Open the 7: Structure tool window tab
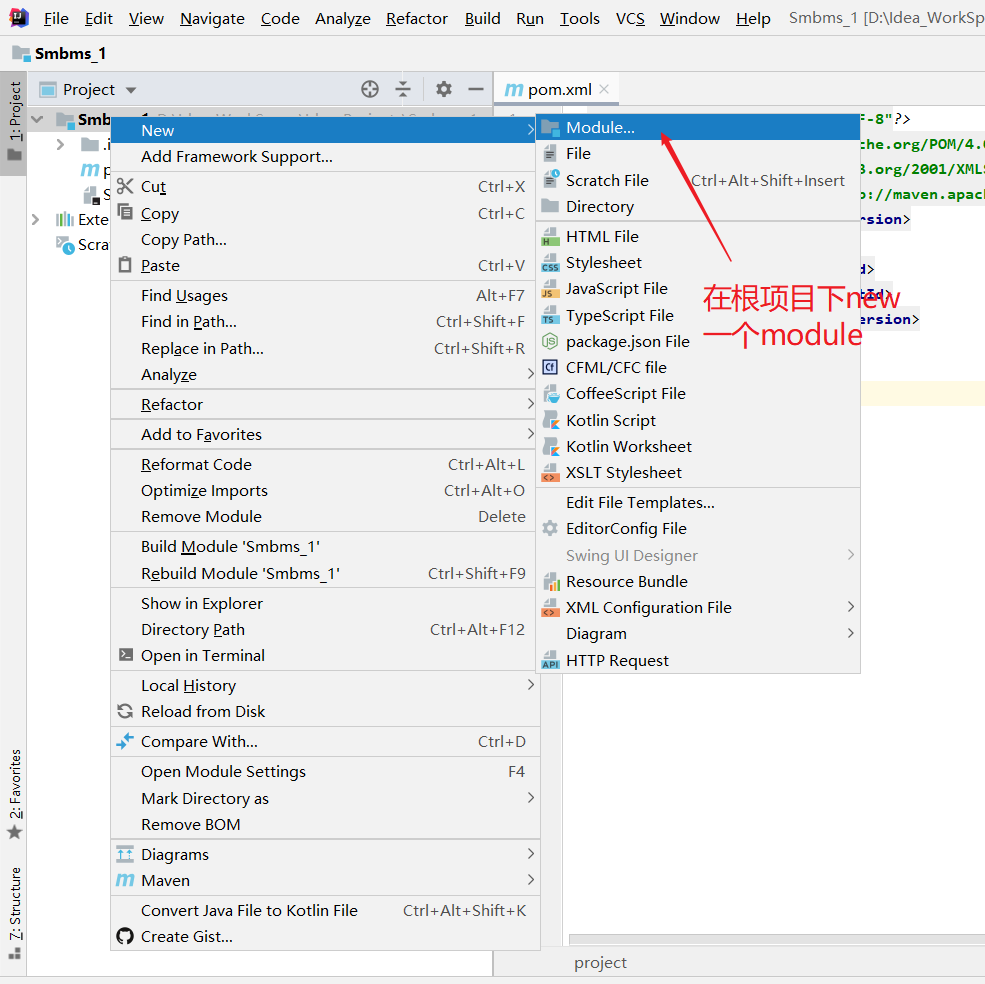The image size is (985, 984). click(x=14, y=913)
